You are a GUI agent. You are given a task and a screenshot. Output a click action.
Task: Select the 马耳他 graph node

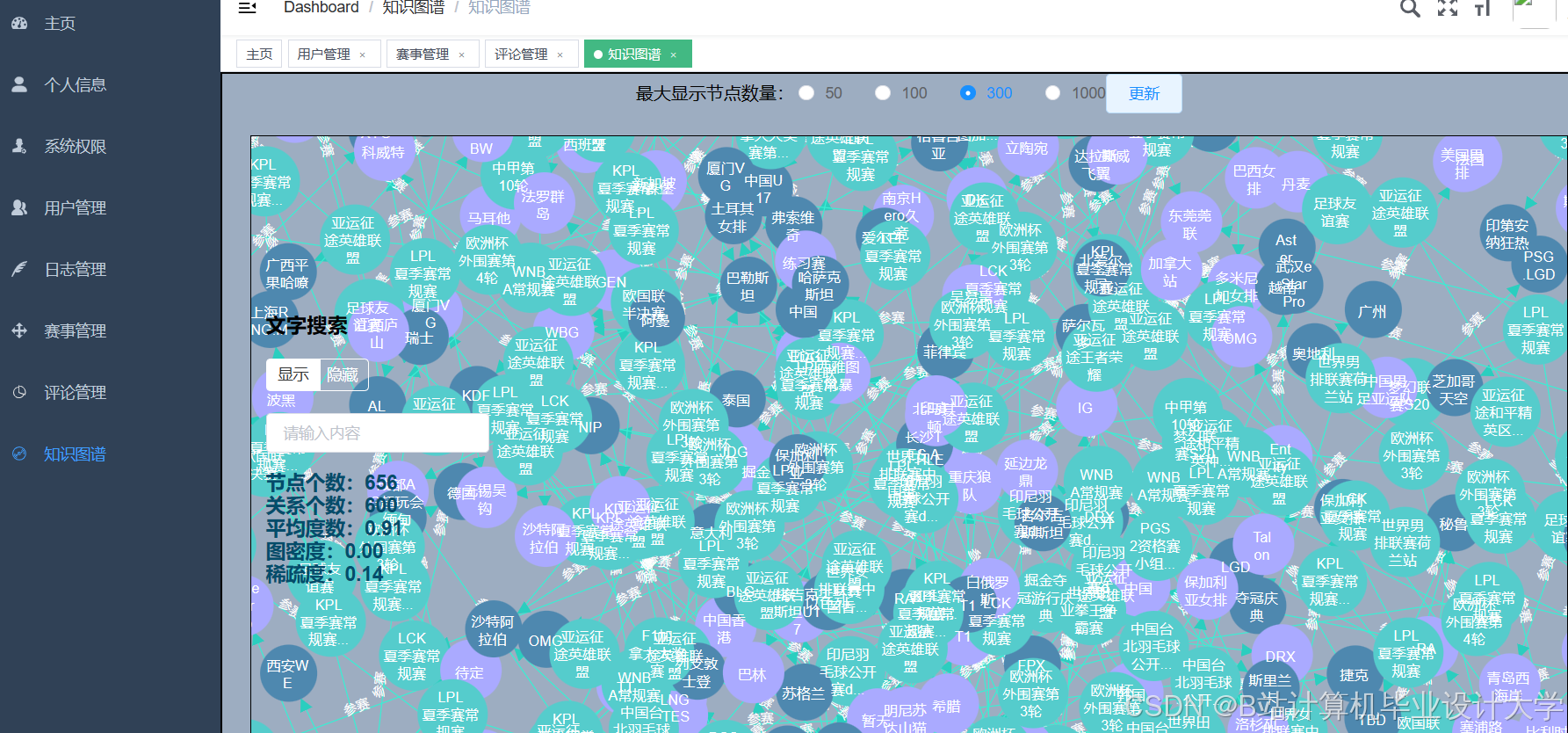[x=489, y=218]
